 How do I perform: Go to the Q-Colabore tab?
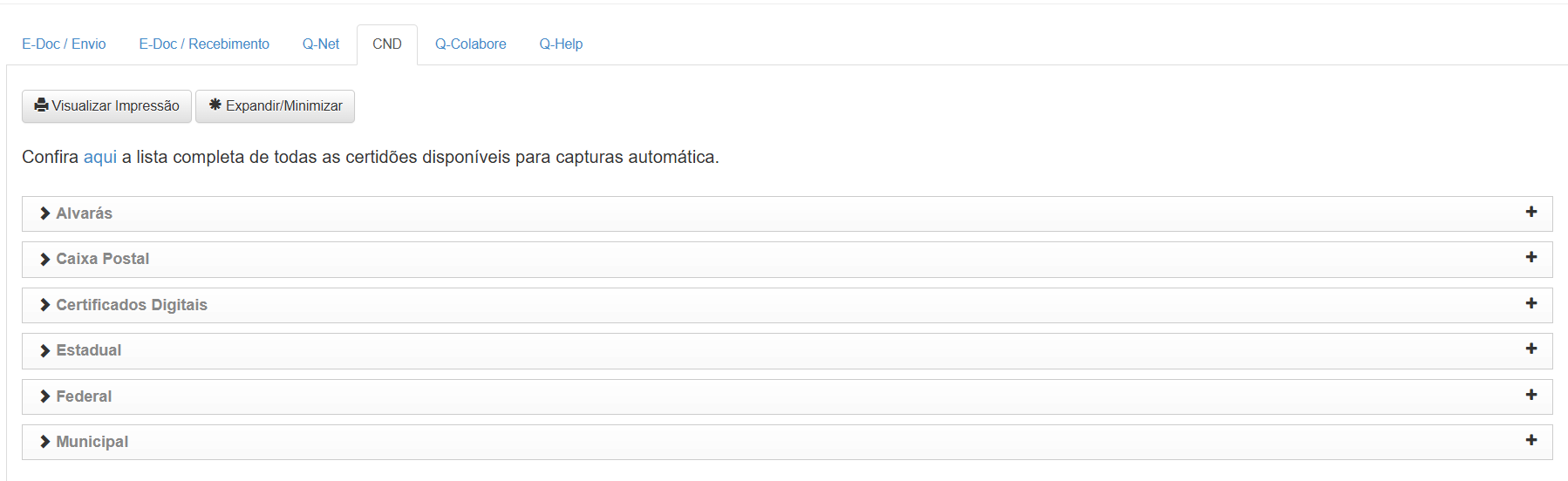point(470,44)
